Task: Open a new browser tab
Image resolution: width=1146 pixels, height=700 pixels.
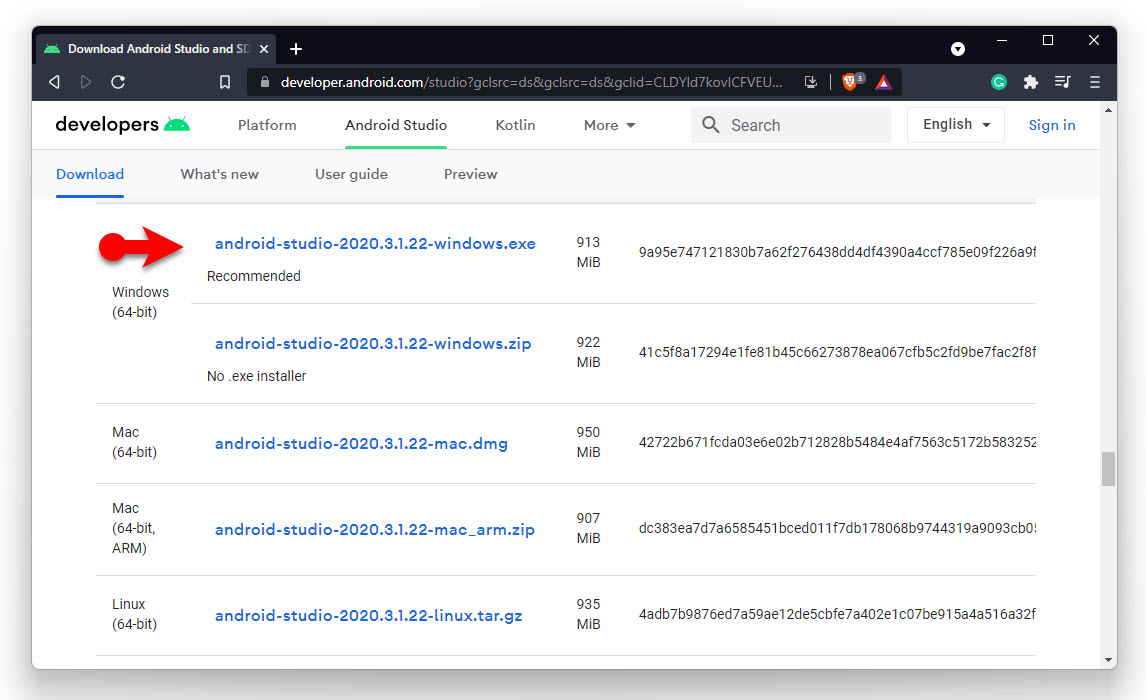Action: (x=296, y=49)
